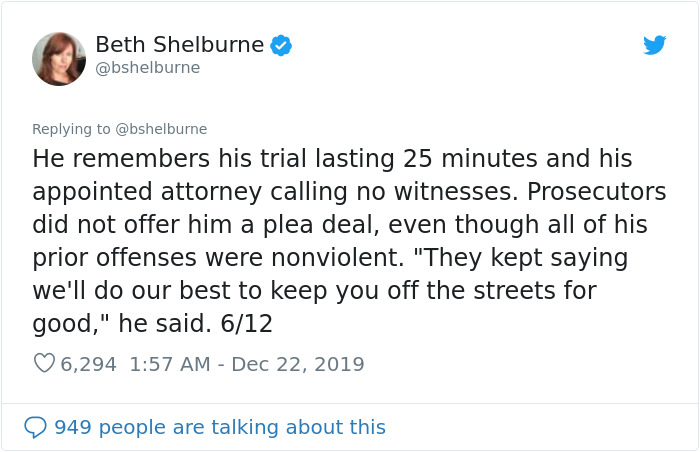Screen dimensions: 700x452
Task: Click the Dec 22, 2019 date
Action: point(298,364)
